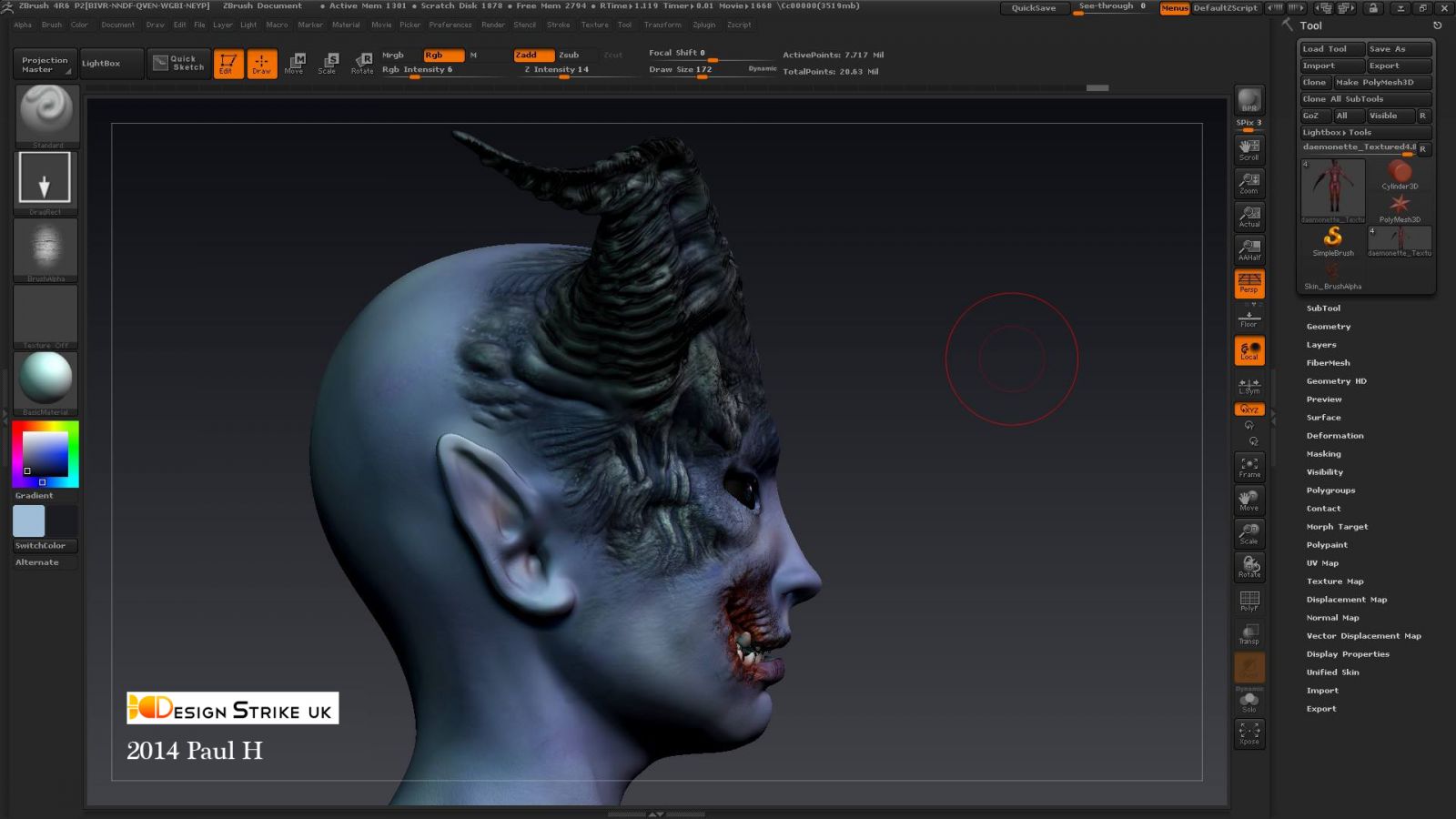Expand the Geometry section
Viewport: 1456px width, 819px height.
pyautogui.click(x=1328, y=327)
